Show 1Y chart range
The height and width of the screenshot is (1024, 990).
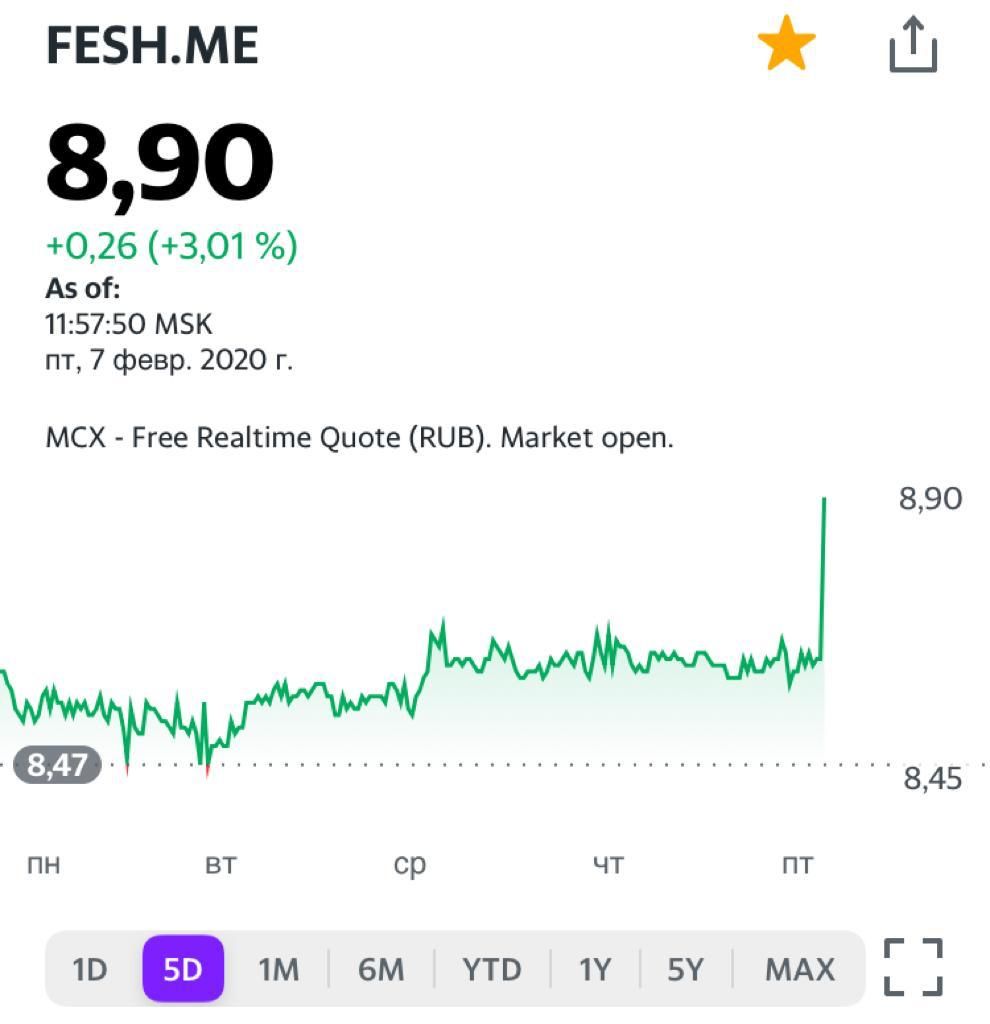click(596, 969)
